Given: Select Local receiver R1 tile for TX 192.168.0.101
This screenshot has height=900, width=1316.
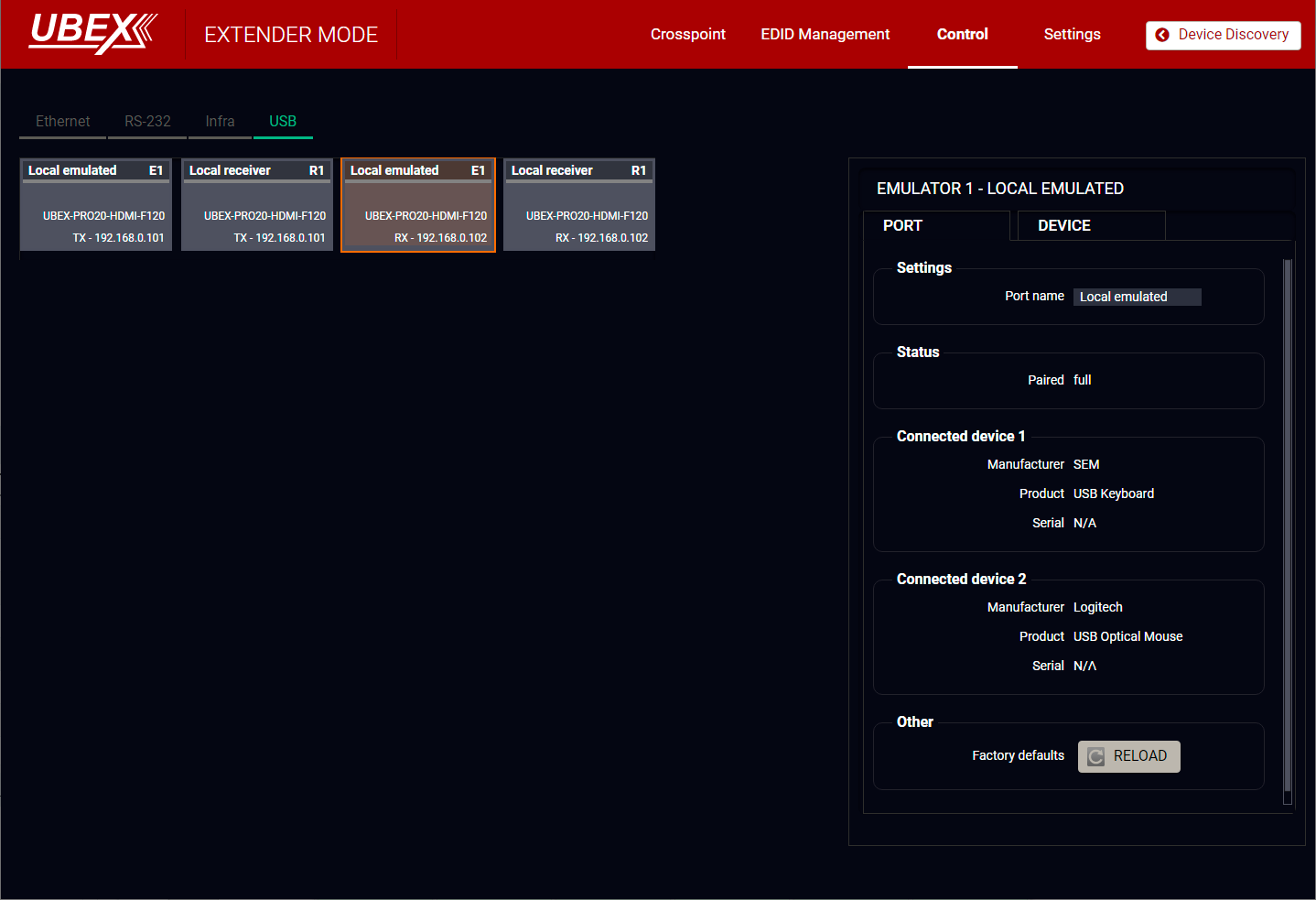Looking at the screenshot, I should tap(257, 205).
